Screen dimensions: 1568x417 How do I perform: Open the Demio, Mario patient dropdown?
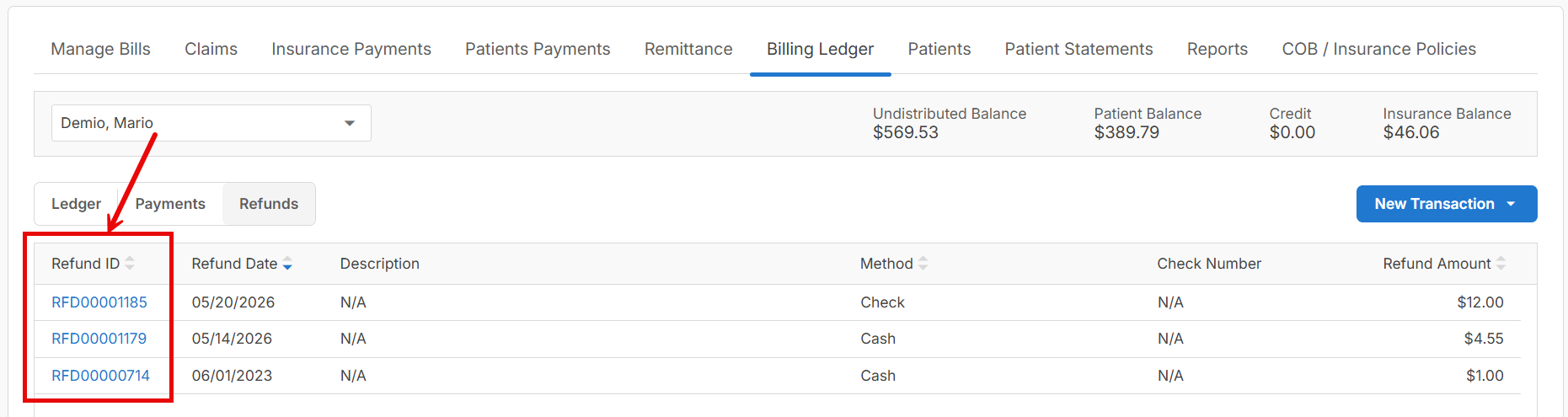coord(211,123)
